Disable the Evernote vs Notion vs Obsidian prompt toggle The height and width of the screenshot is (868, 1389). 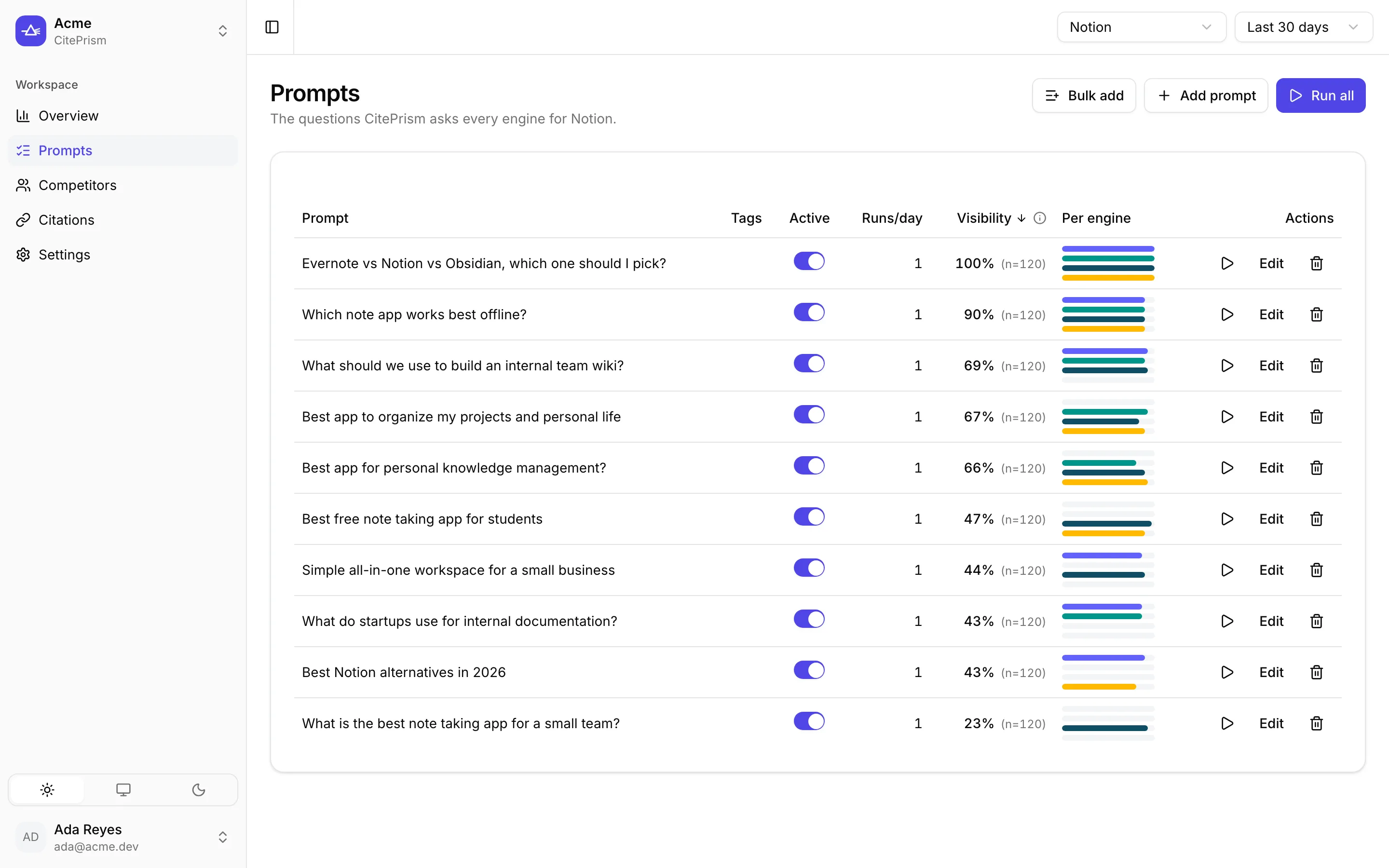pos(809,261)
